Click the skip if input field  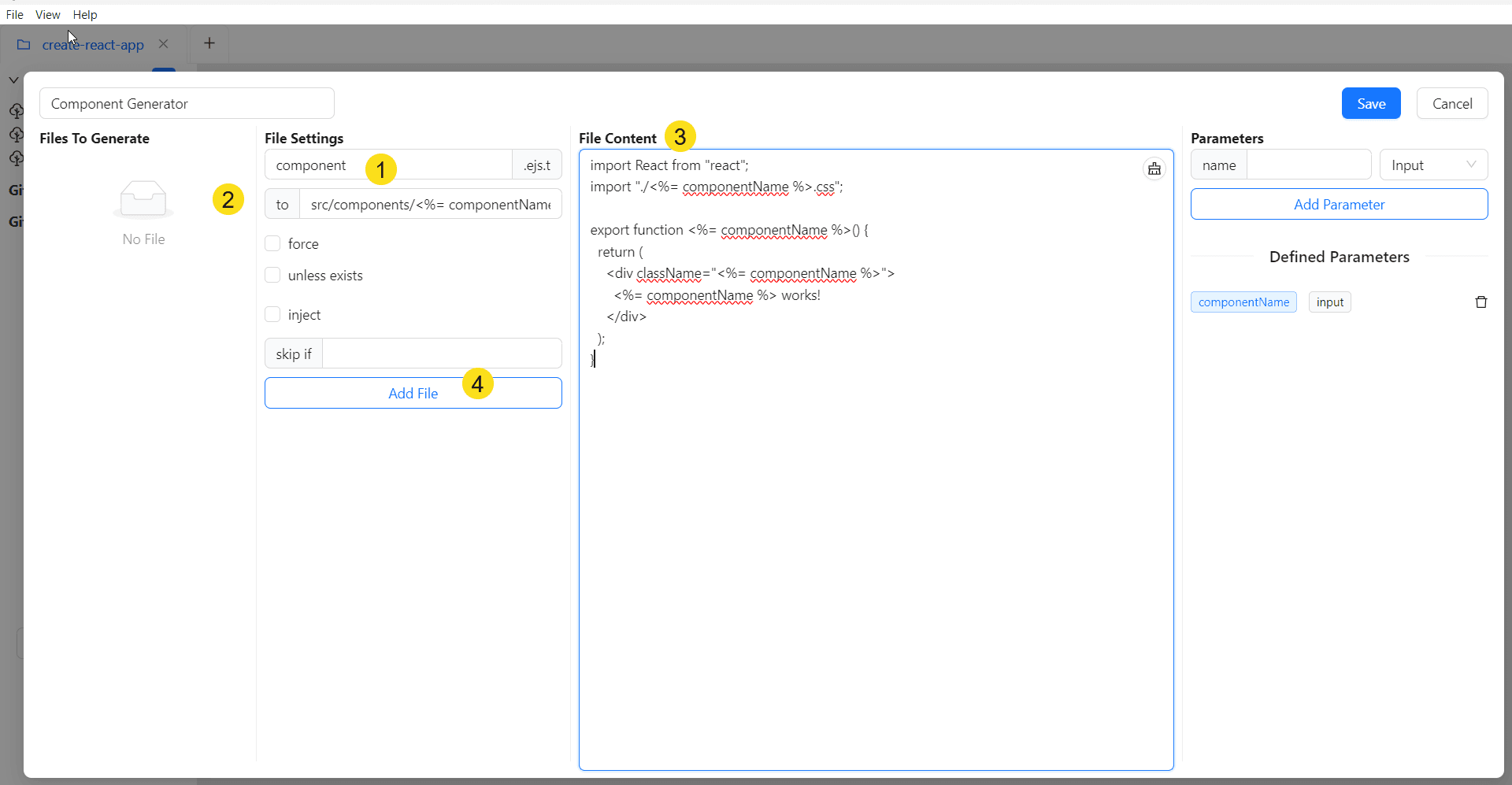click(441, 353)
